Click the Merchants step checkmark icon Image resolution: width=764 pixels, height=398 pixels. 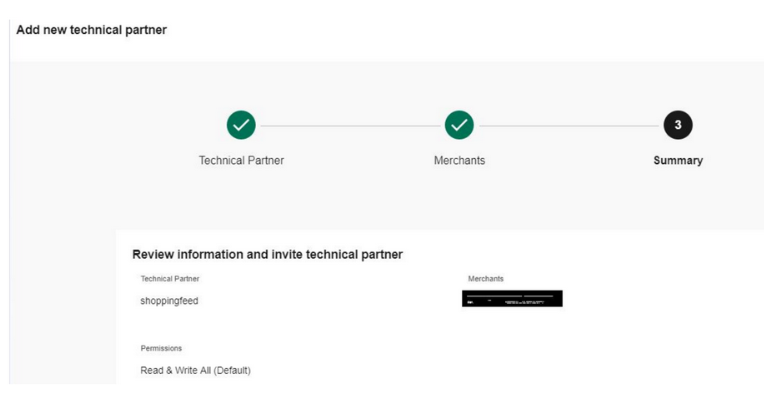click(459, 125)
